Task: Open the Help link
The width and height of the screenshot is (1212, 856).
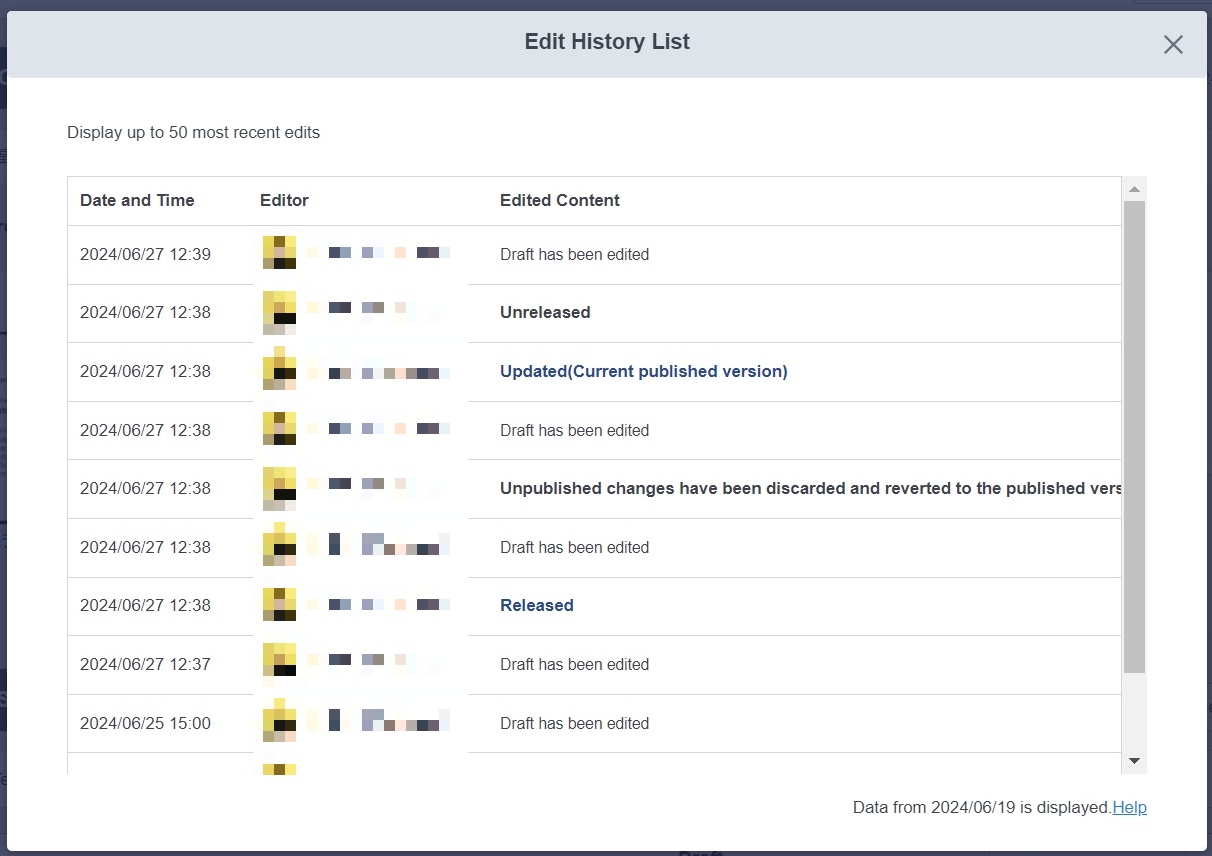Action: (1129, 807)
